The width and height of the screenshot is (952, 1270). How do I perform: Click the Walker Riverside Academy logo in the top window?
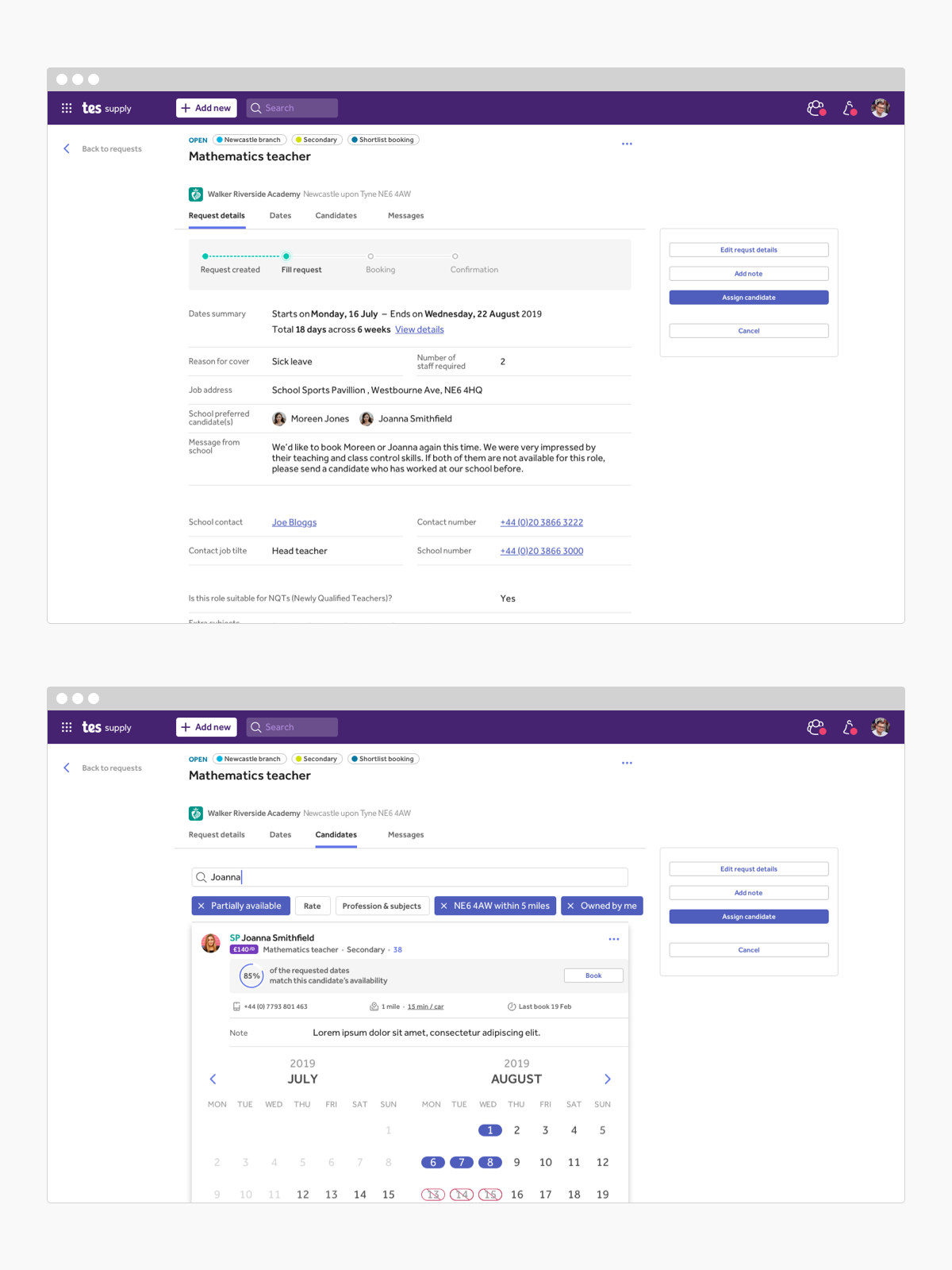coord(196,194)
